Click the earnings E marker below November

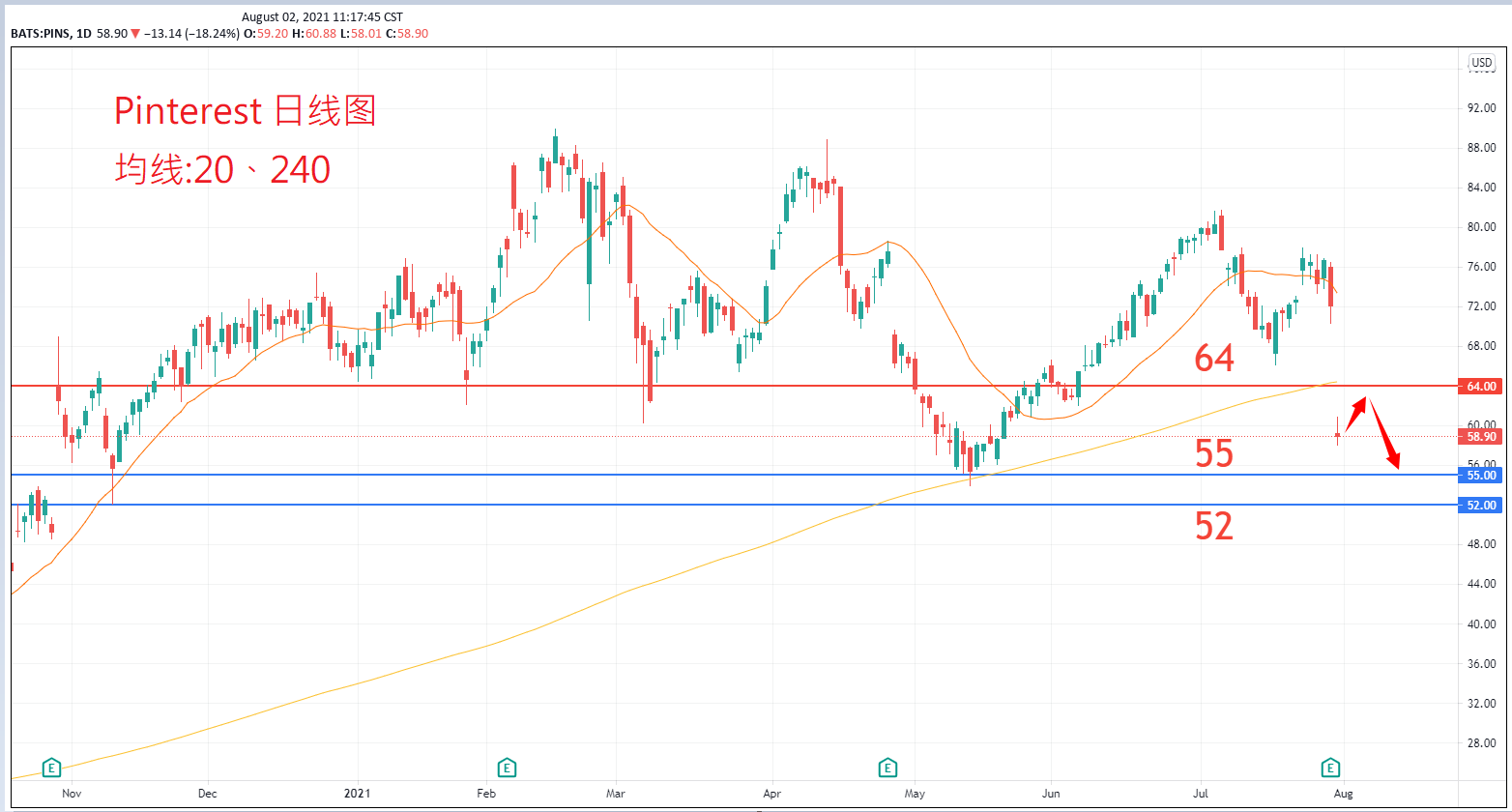click(x=52, y=769)
